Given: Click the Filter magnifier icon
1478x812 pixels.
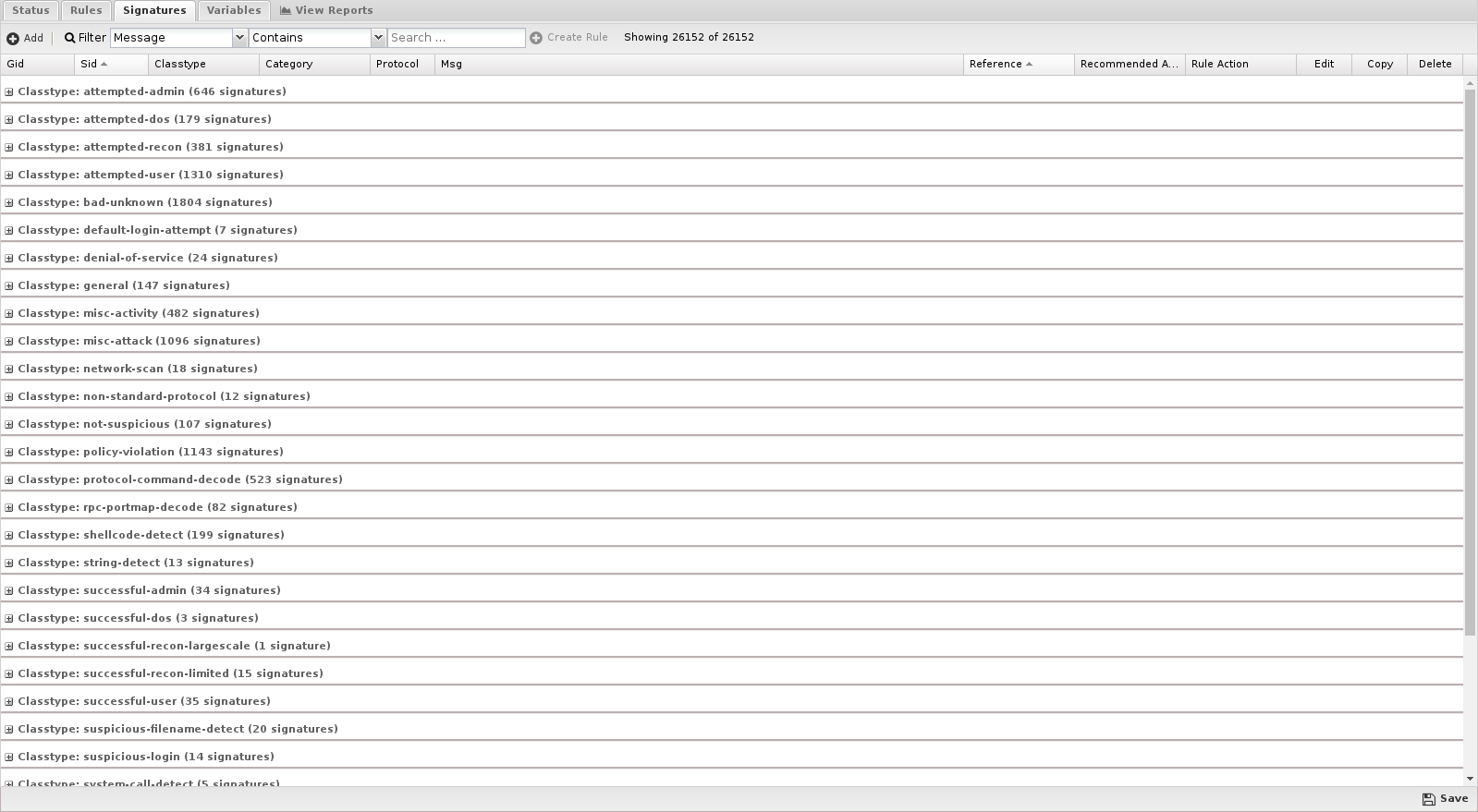Looking at the screenshot, I should pyautogui.click(x=69, y=38).
